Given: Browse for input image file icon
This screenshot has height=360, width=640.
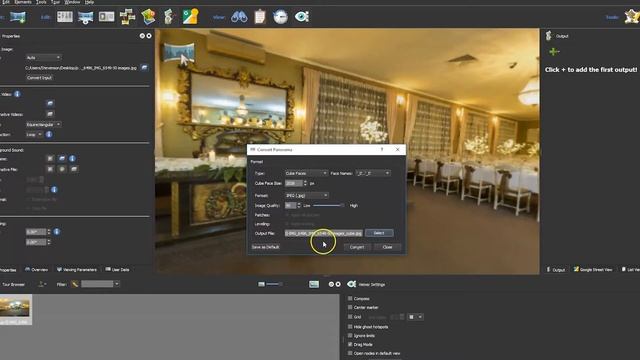Looking at the screenshot, I should pyautogui.click(x=144, y=67).
